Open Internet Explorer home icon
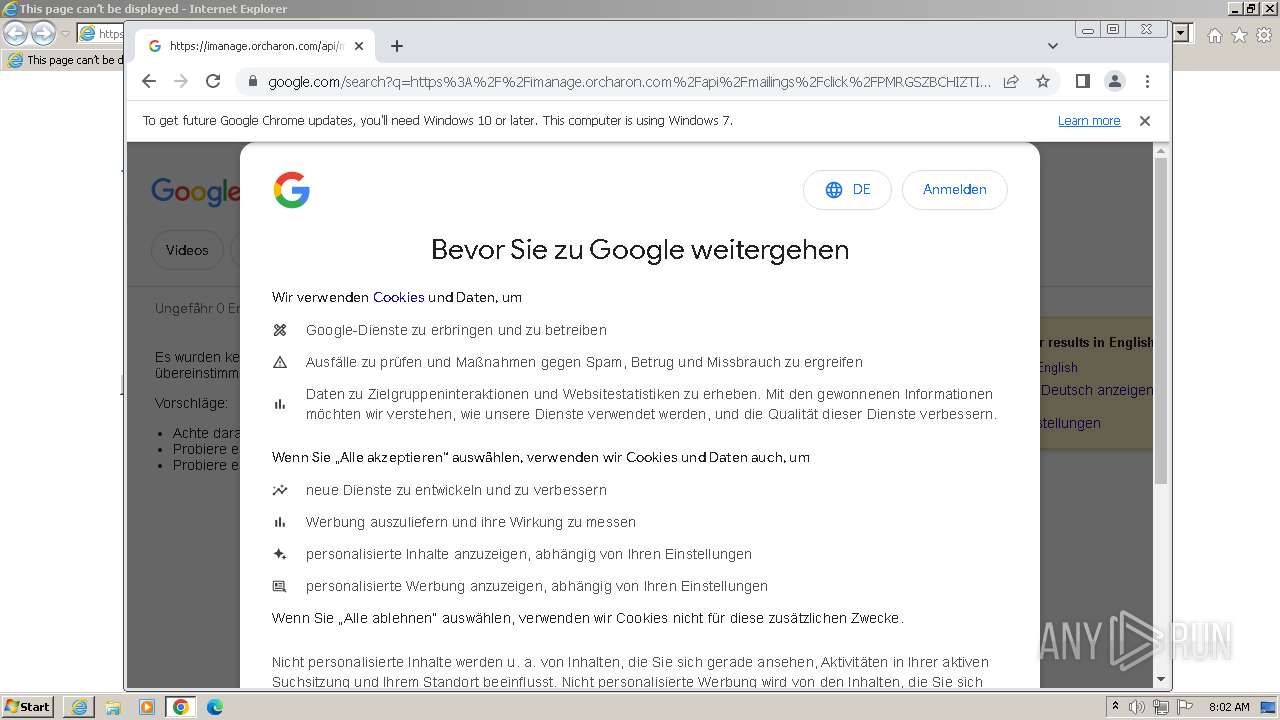1280x720 pixels. (1214, 35)
